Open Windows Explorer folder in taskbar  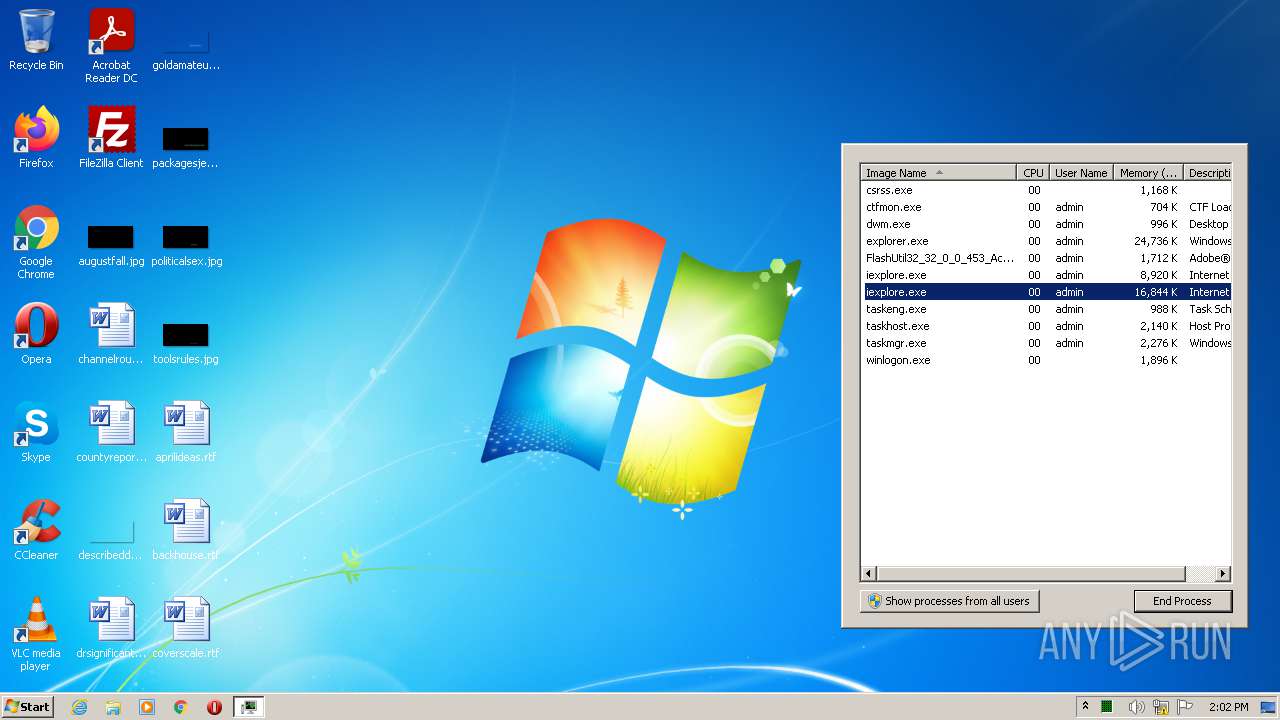(113, 707)
